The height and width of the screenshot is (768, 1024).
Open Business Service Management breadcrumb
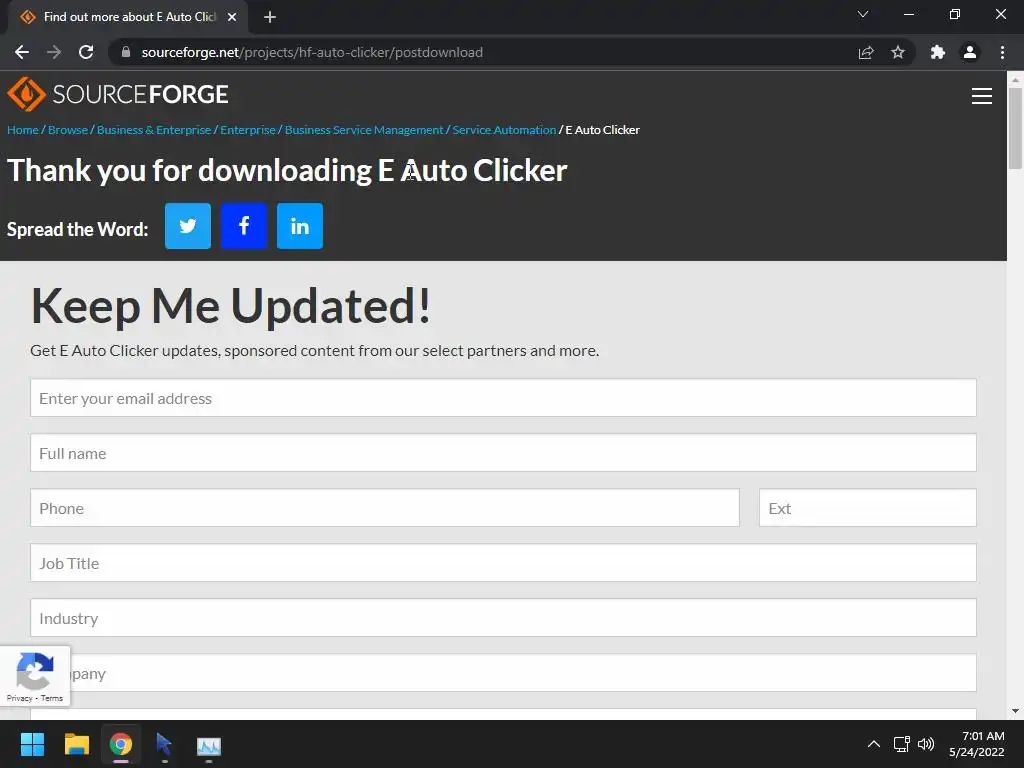(x=364, y=130)
